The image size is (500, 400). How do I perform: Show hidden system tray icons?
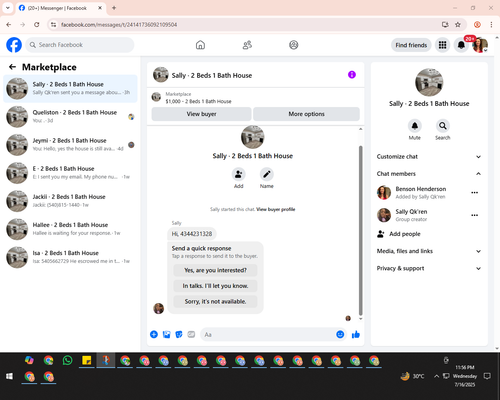pos(436,376)
